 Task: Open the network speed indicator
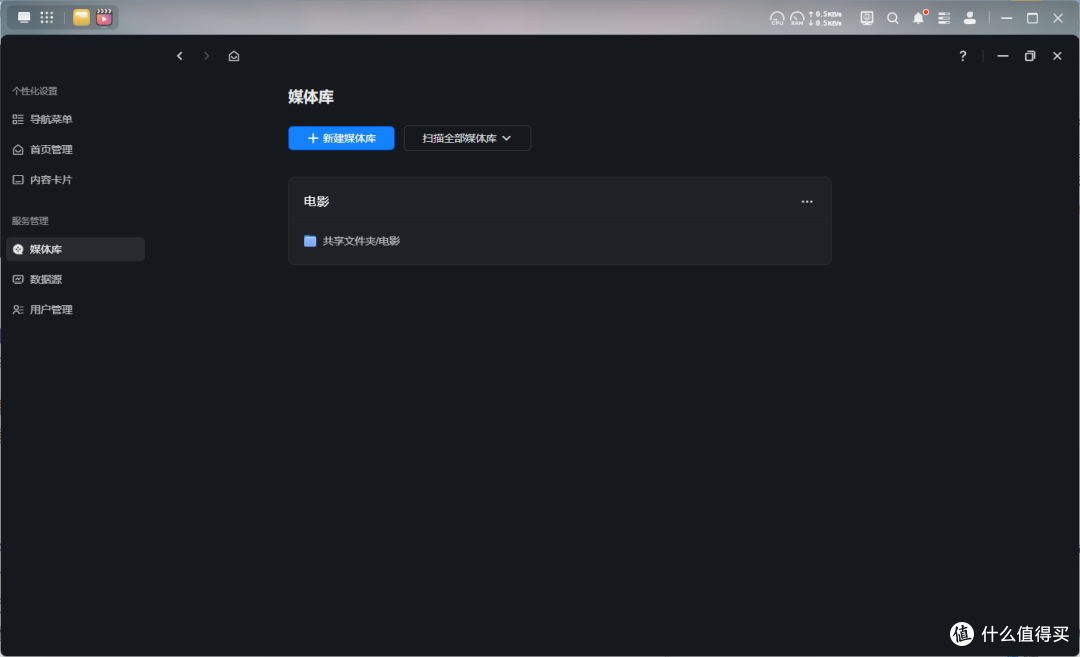pyautogui.click(x=825, y=19)
